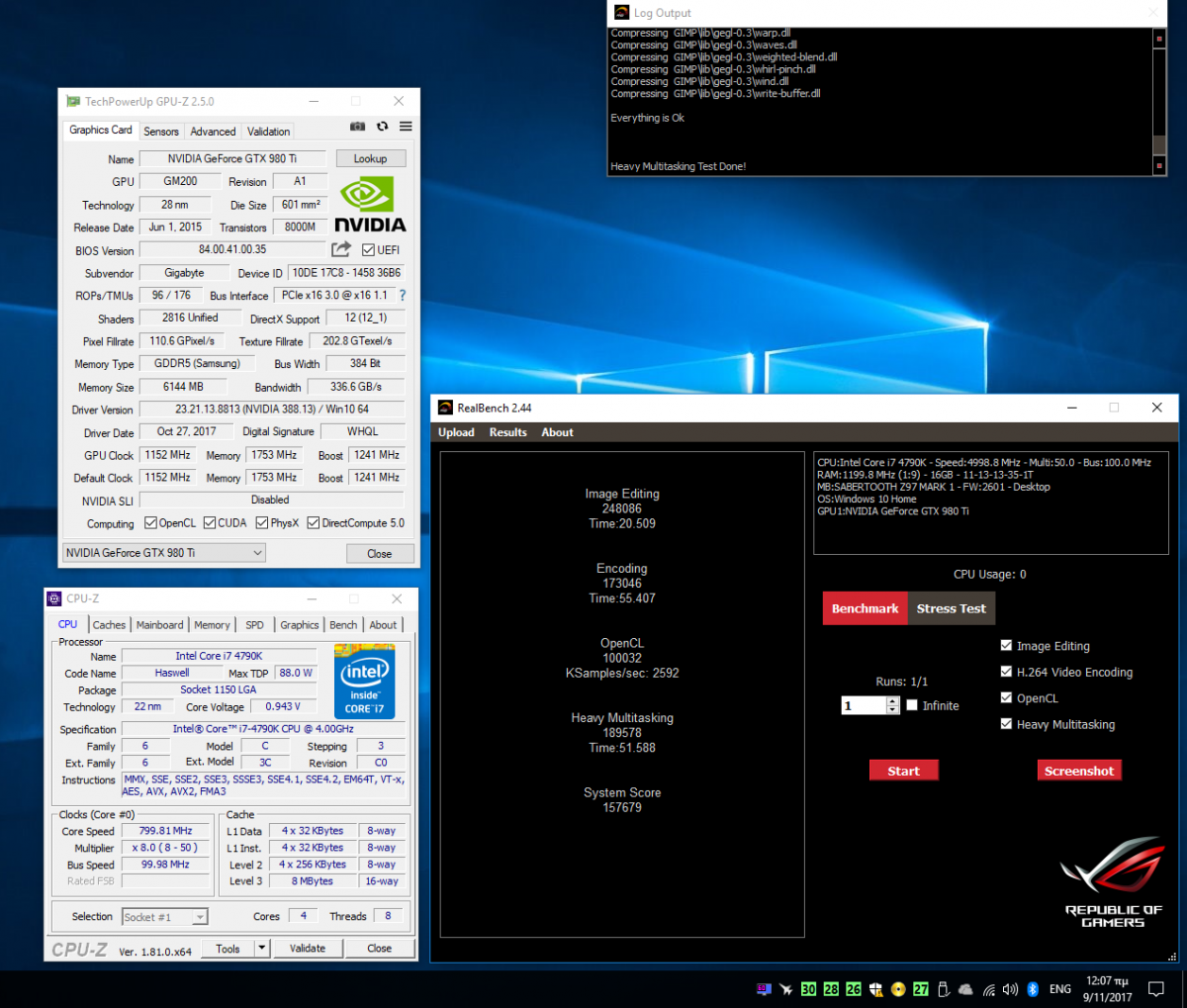Open the Wi-Fi network tray icon
Screen dimensions: 1187x1008
coord(988,989)
